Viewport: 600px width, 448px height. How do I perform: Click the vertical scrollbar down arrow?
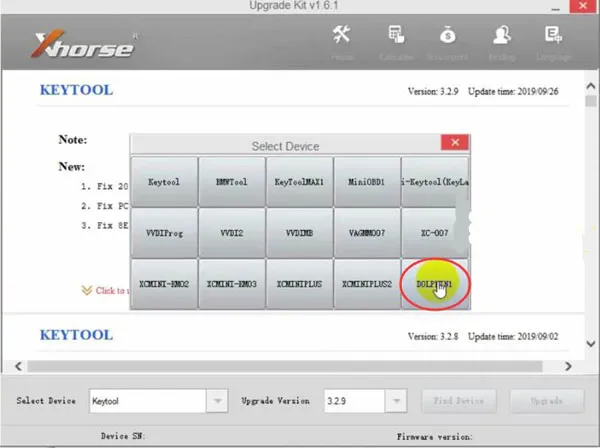[591, 344]
